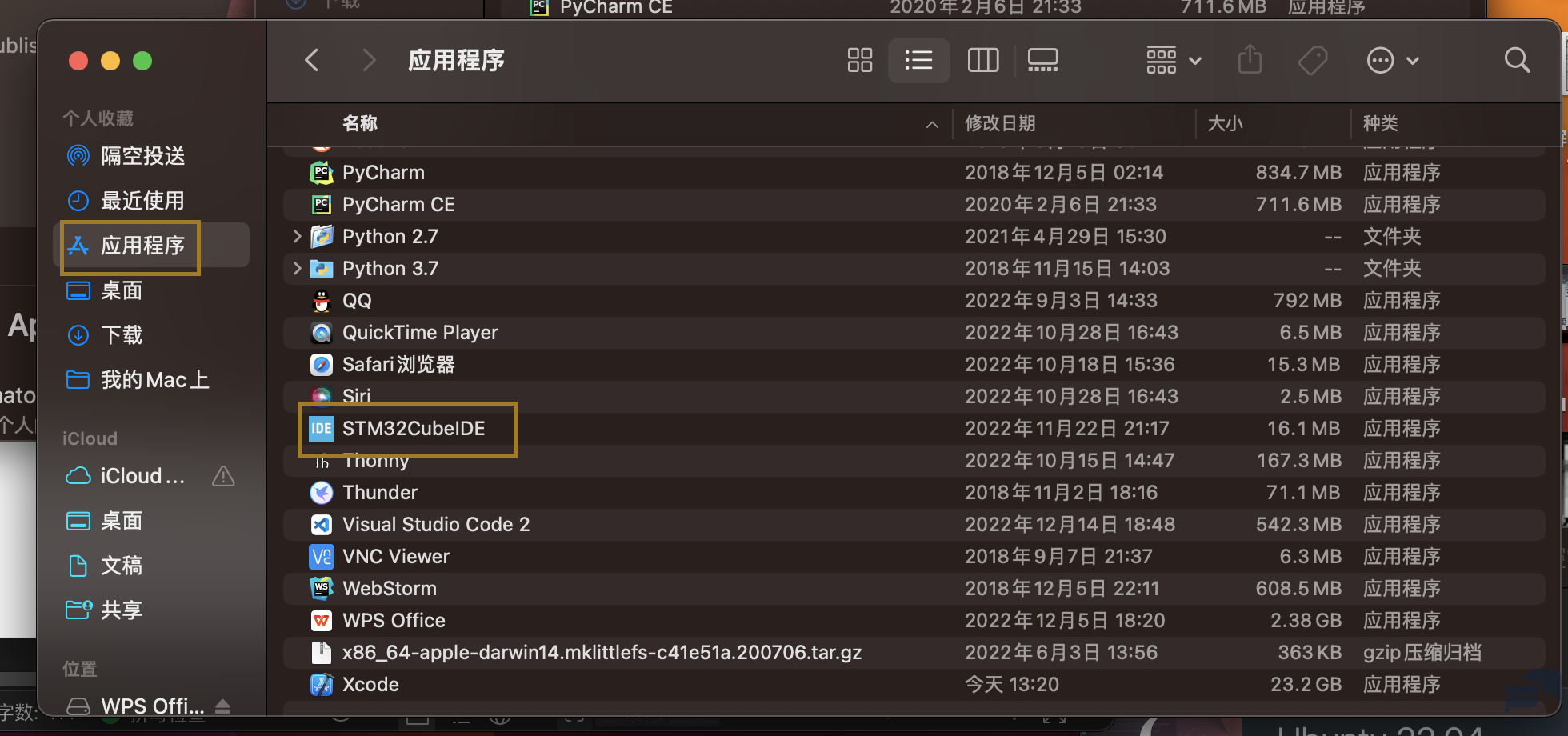Click the Visual Studio Code 2 name

point(436,524)
